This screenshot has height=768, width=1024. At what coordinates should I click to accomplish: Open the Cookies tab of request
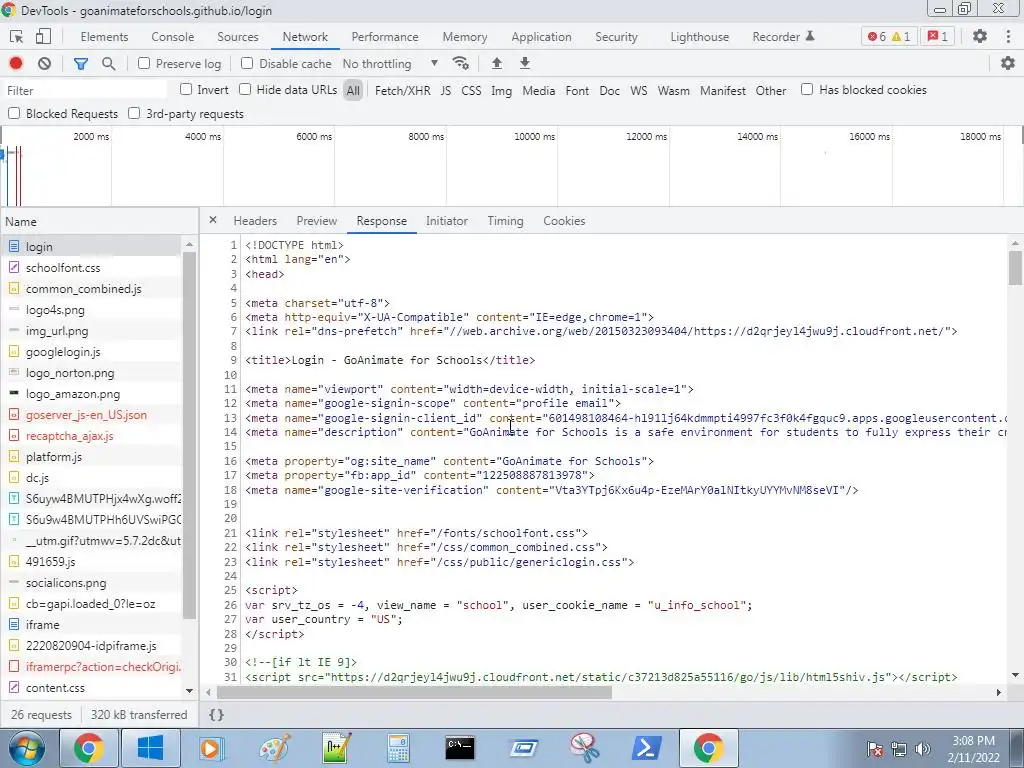564,221
